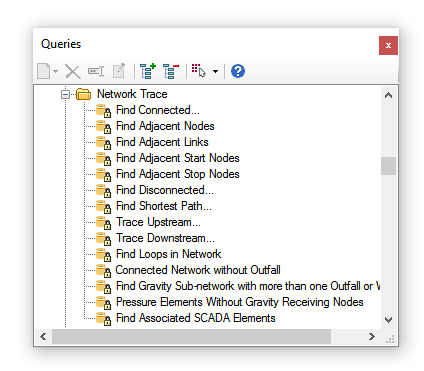
Task: Click the icon beside Find Adjacent Start Nodes
Action: coord(103,159)
